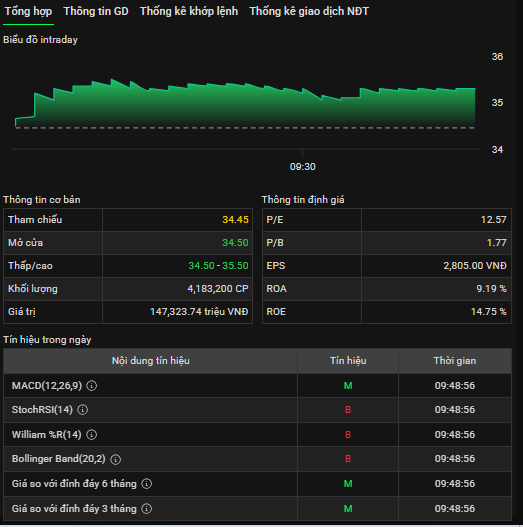
Task: Click the Nội dung tín hiệu column header
Action: (151, 361)
